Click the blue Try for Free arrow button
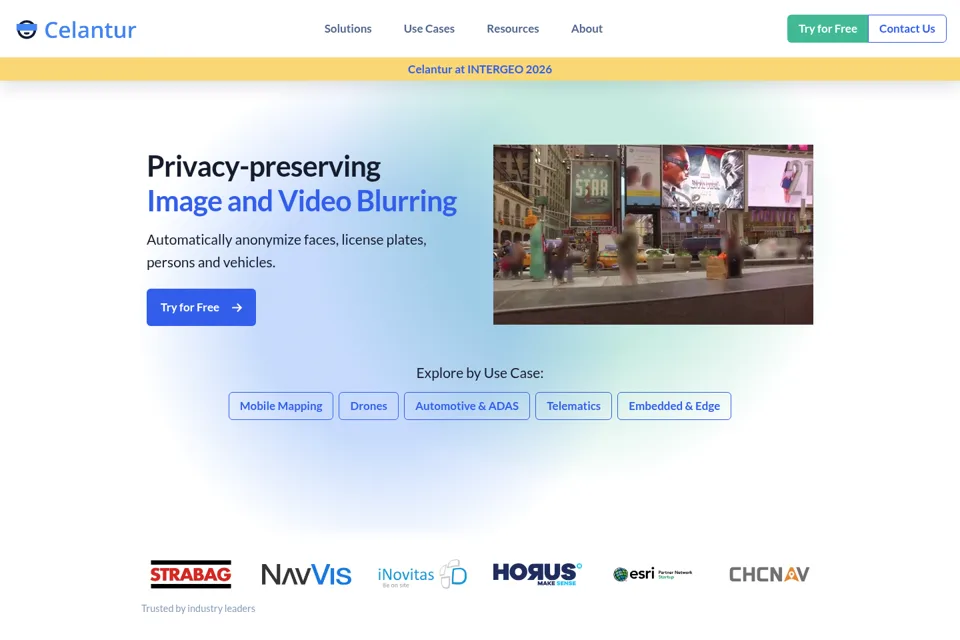 pyautogui.click(x=201, y=307)
